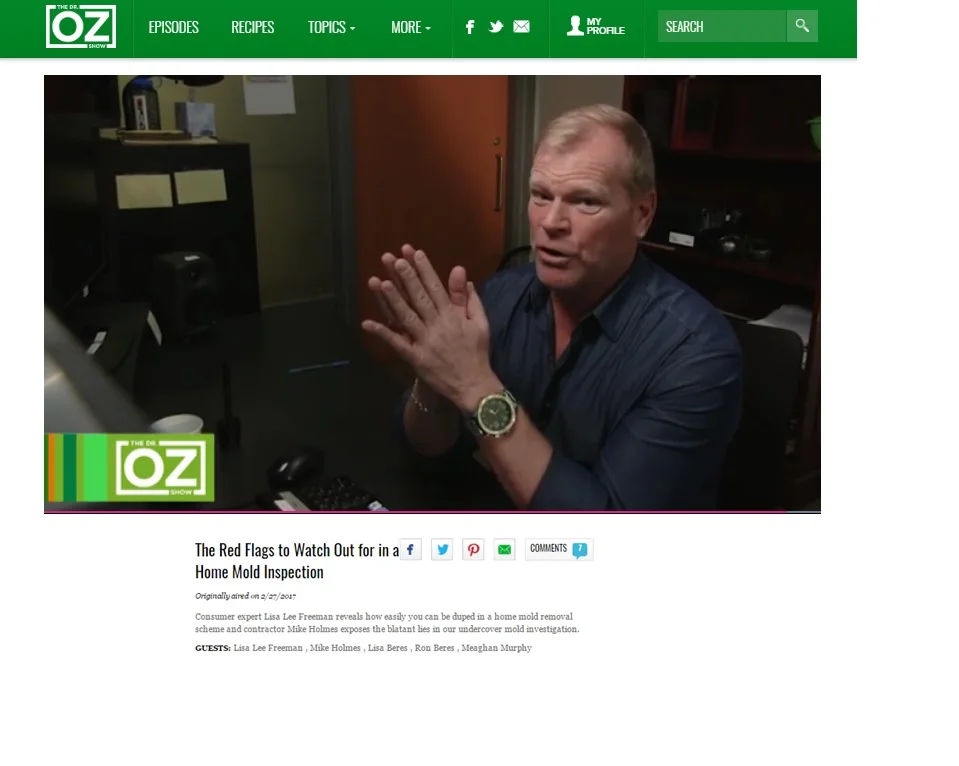Open guest link Meaghan Murphy
This screenshot has height=766, width=959.
coord(497,648)
